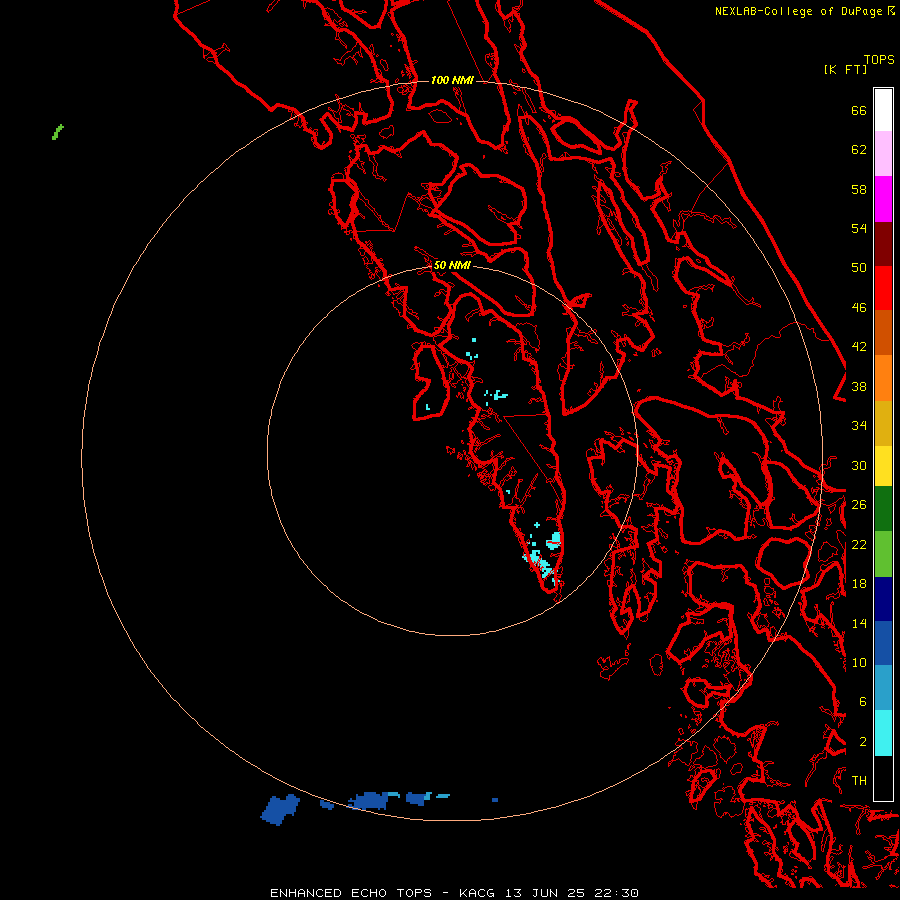Viewport: 900px width, 900px height.
Task: Click the "30" legend value
Action: pyautogui.click(x=859, y=465)
